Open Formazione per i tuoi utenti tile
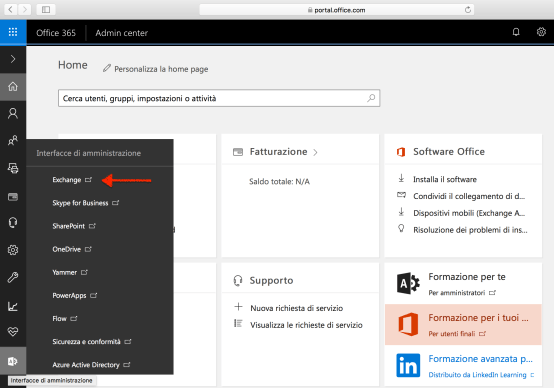 coord(463,324)
